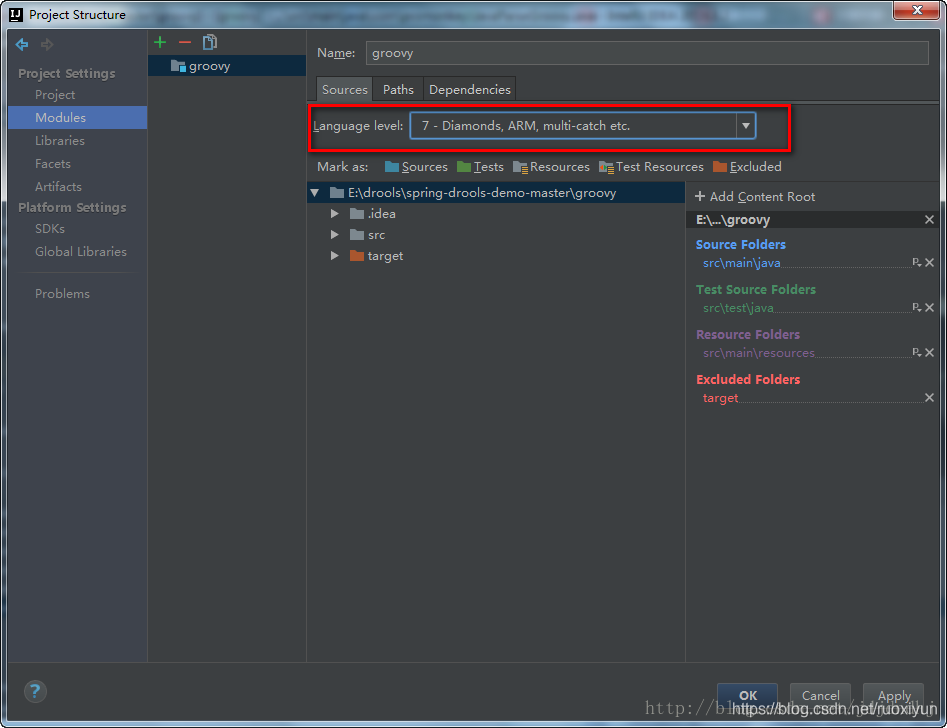Select the groovy module in the list

click(227, 66)
